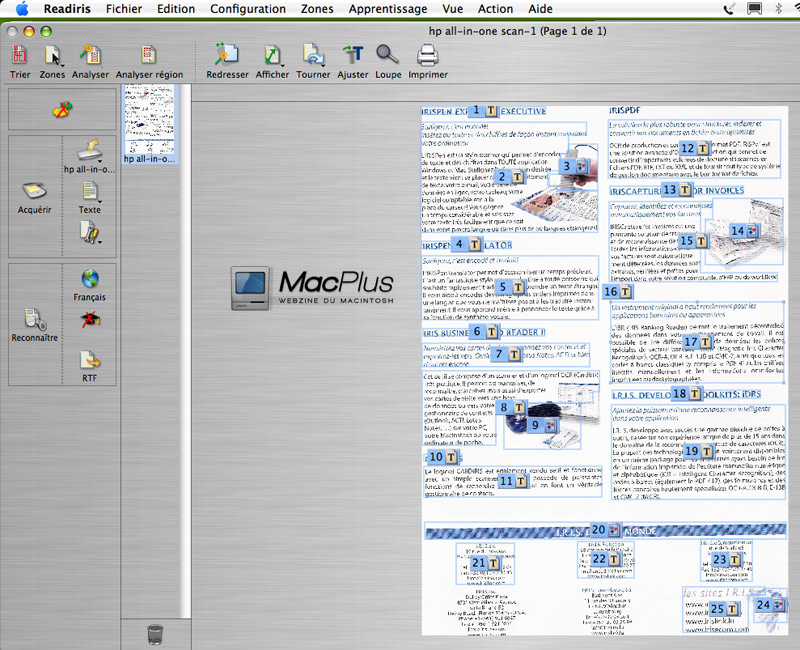Select the text zone 22 tag
Screen dimensions: 800x650
click(606, 559)
